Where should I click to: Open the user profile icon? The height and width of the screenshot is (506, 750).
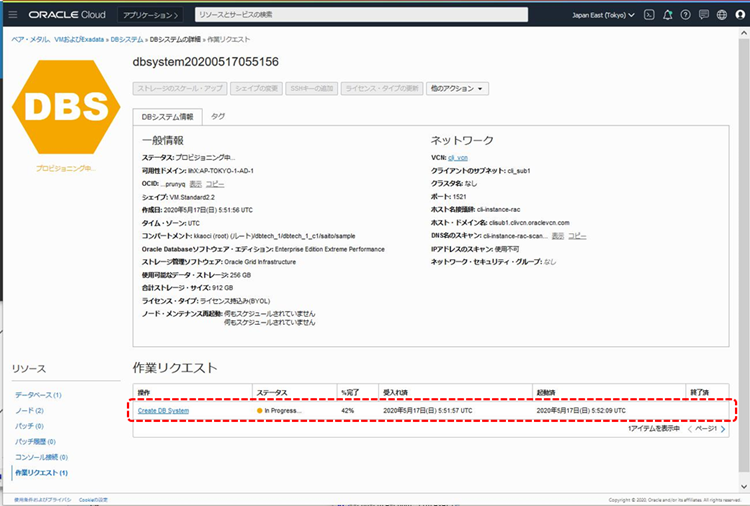(x=741, y=15)
